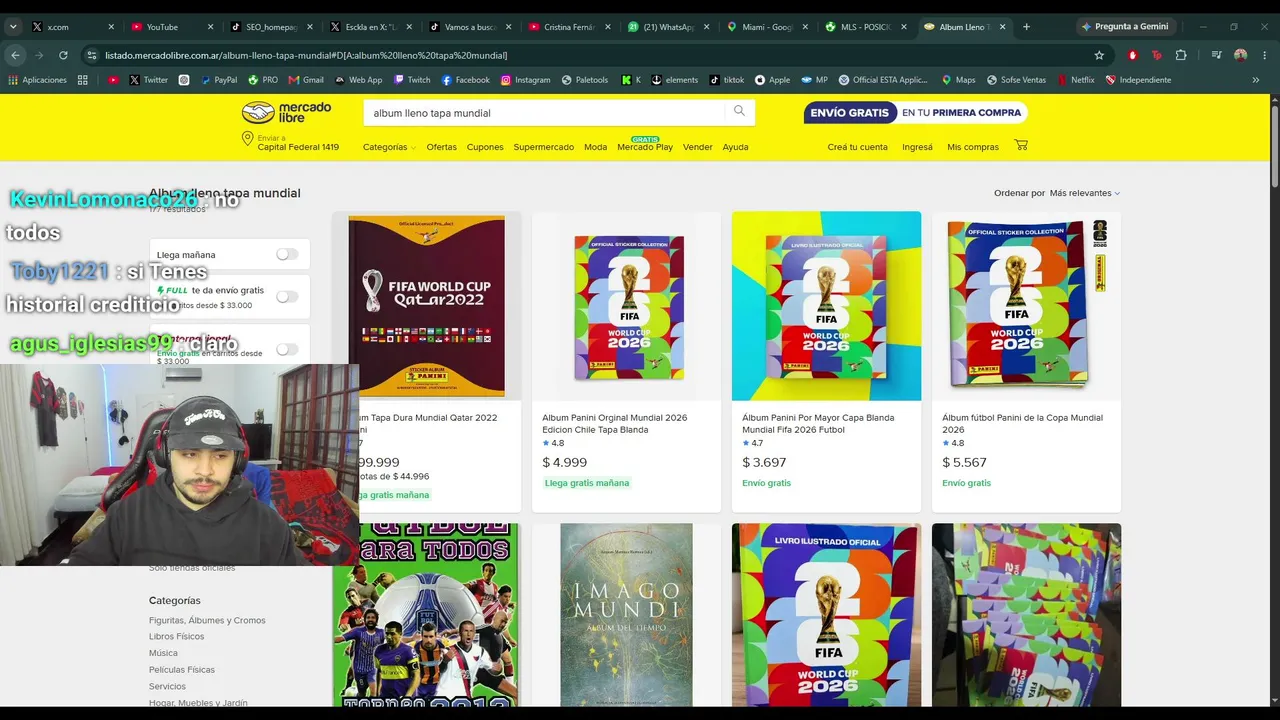Go back with the browser back arrow

coord(15,55)
